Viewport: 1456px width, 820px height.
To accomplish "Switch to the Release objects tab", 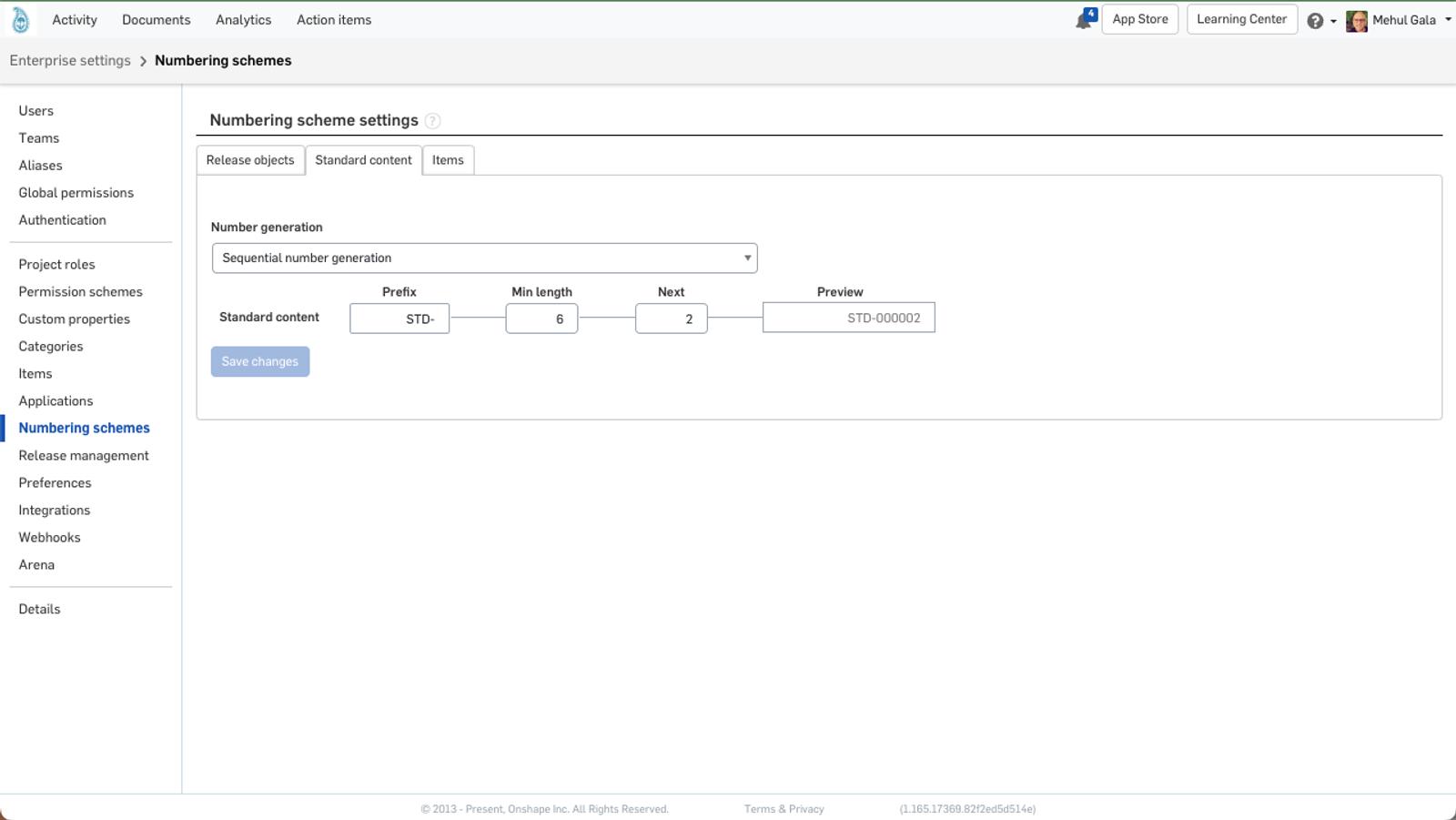I will (250, 159).
